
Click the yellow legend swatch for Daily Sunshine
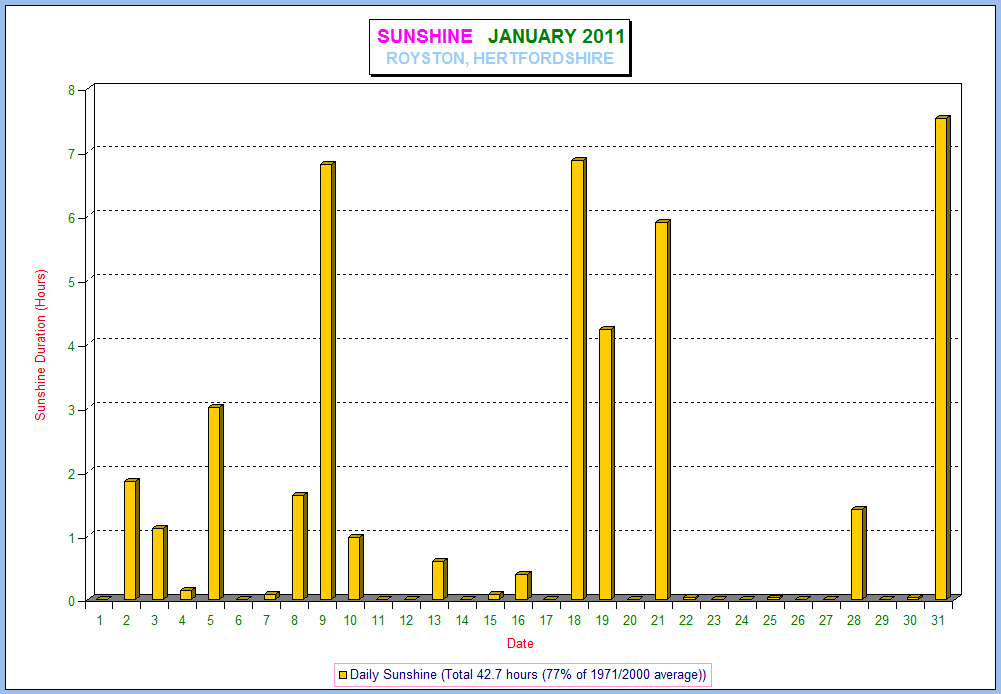(x=343, y=675)
